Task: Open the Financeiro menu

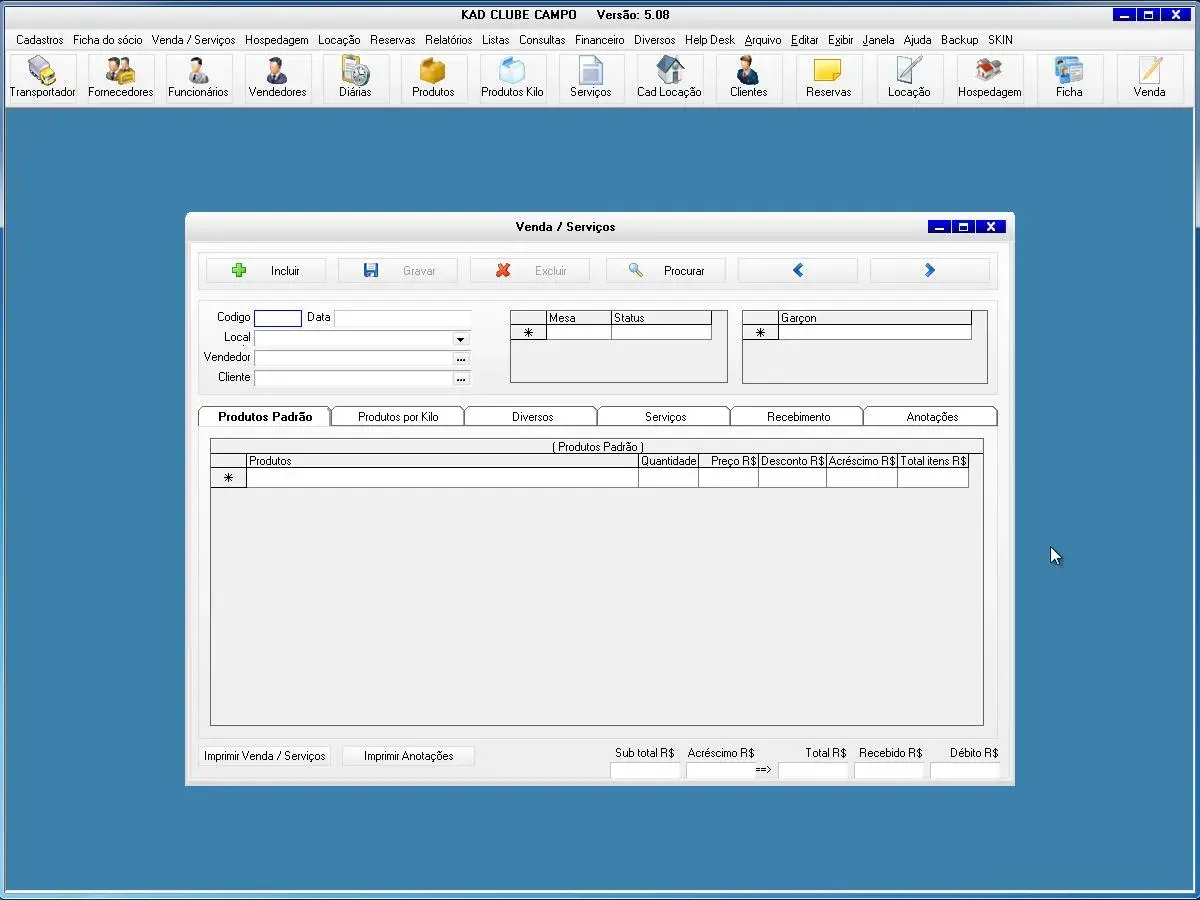Action: [x=599, y=40]
